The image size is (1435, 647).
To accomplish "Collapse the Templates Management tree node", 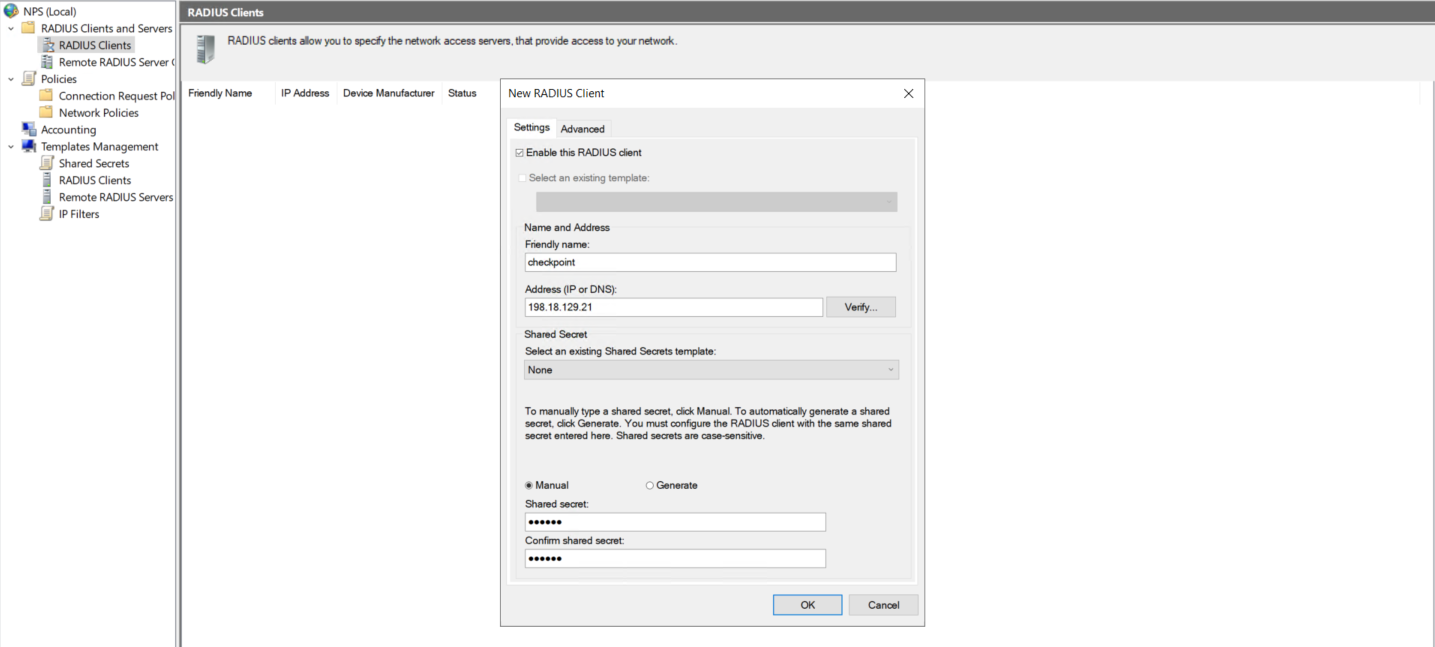I will 10,147.
